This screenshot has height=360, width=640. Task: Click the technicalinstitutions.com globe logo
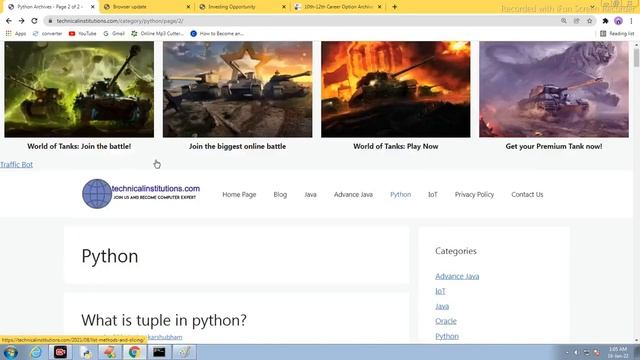tap(97, 194)
